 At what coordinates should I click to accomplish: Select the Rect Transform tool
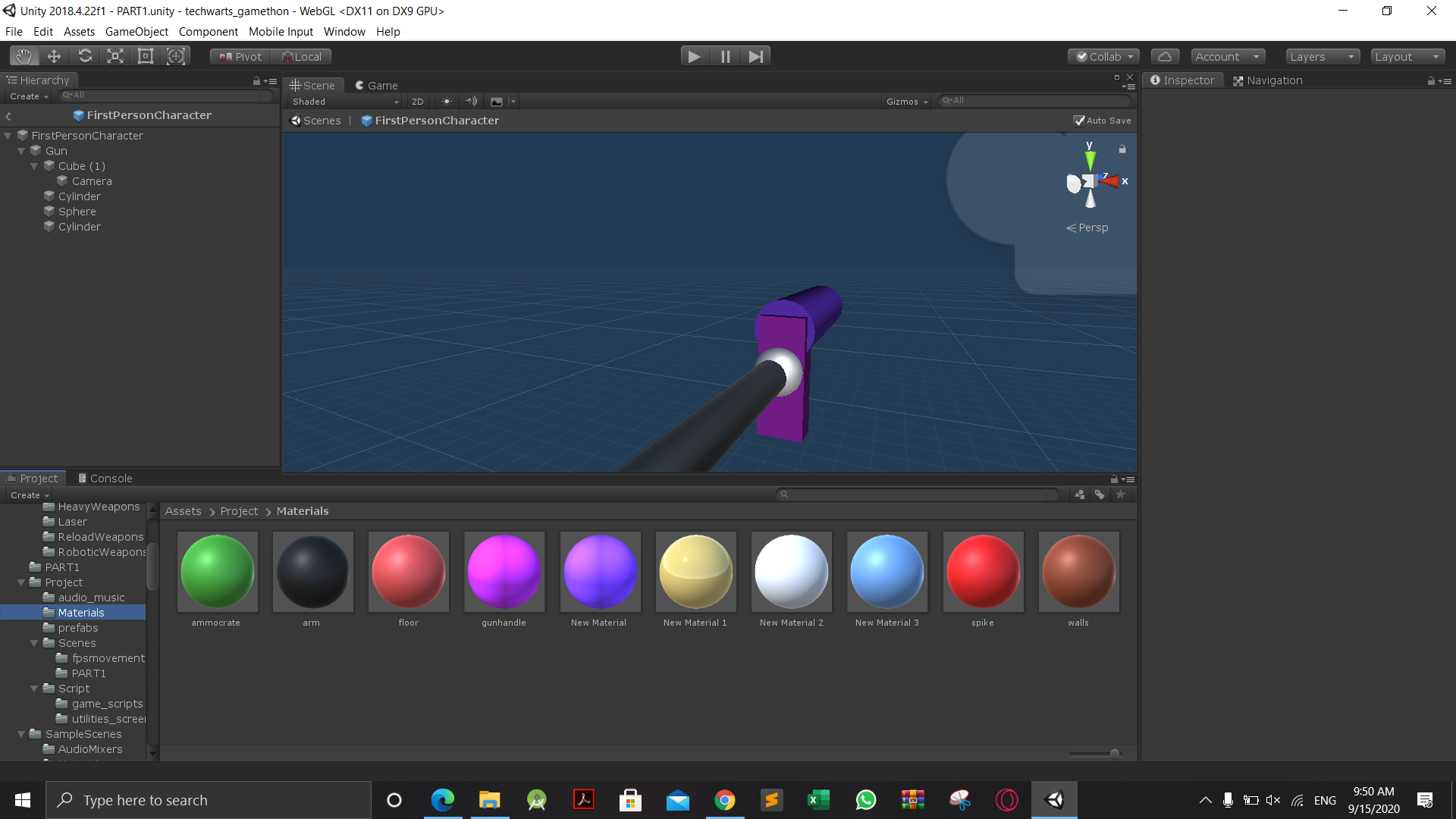click(146, 56)
